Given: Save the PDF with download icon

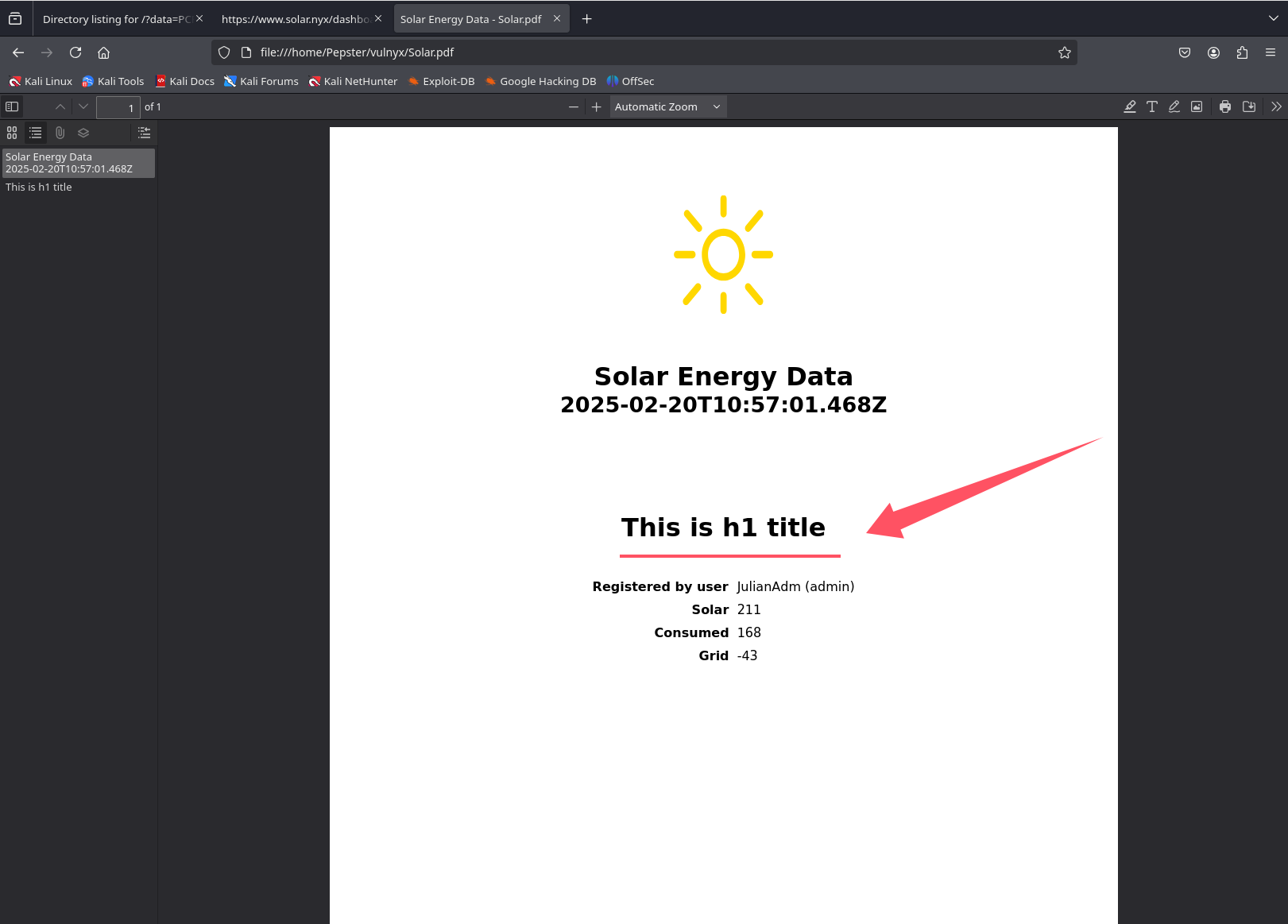Looking at the screenshot, I should coord(1248,106).
